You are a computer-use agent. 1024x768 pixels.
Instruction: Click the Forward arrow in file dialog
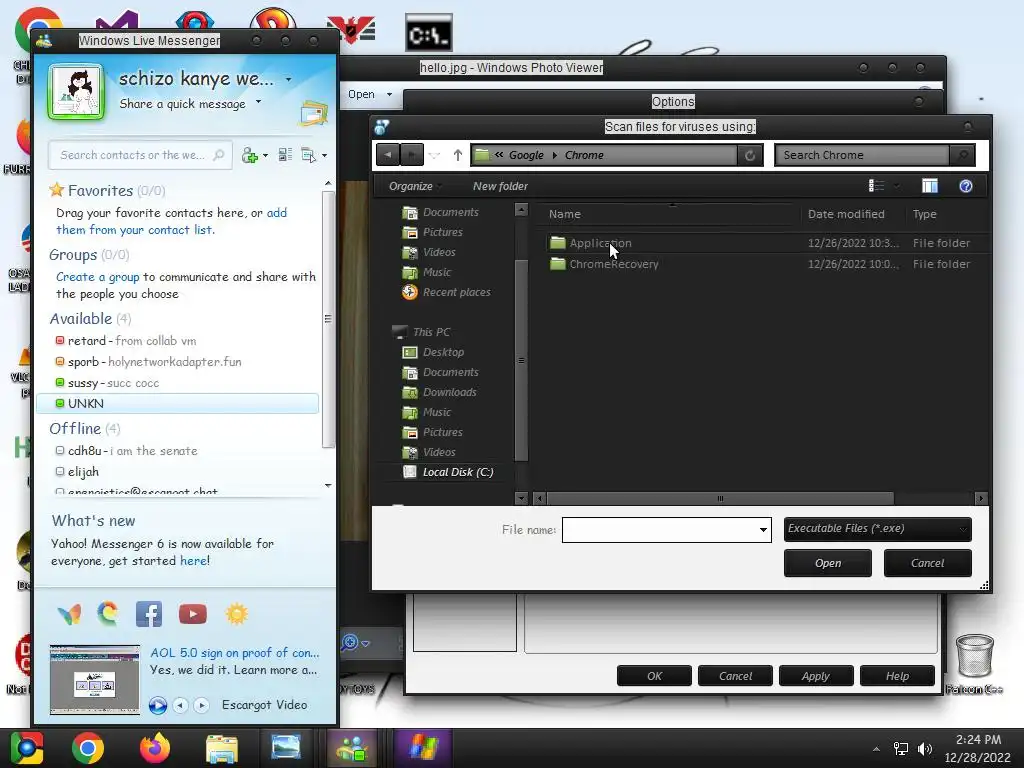pyautogui.click(x=411, y=155)
